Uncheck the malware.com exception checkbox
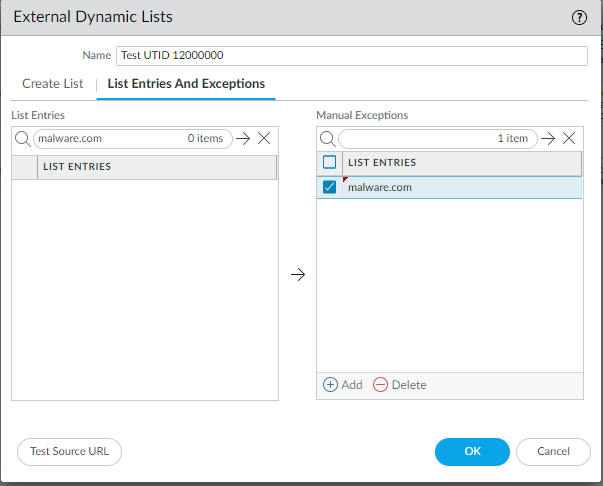 click(x=330, y=187)
